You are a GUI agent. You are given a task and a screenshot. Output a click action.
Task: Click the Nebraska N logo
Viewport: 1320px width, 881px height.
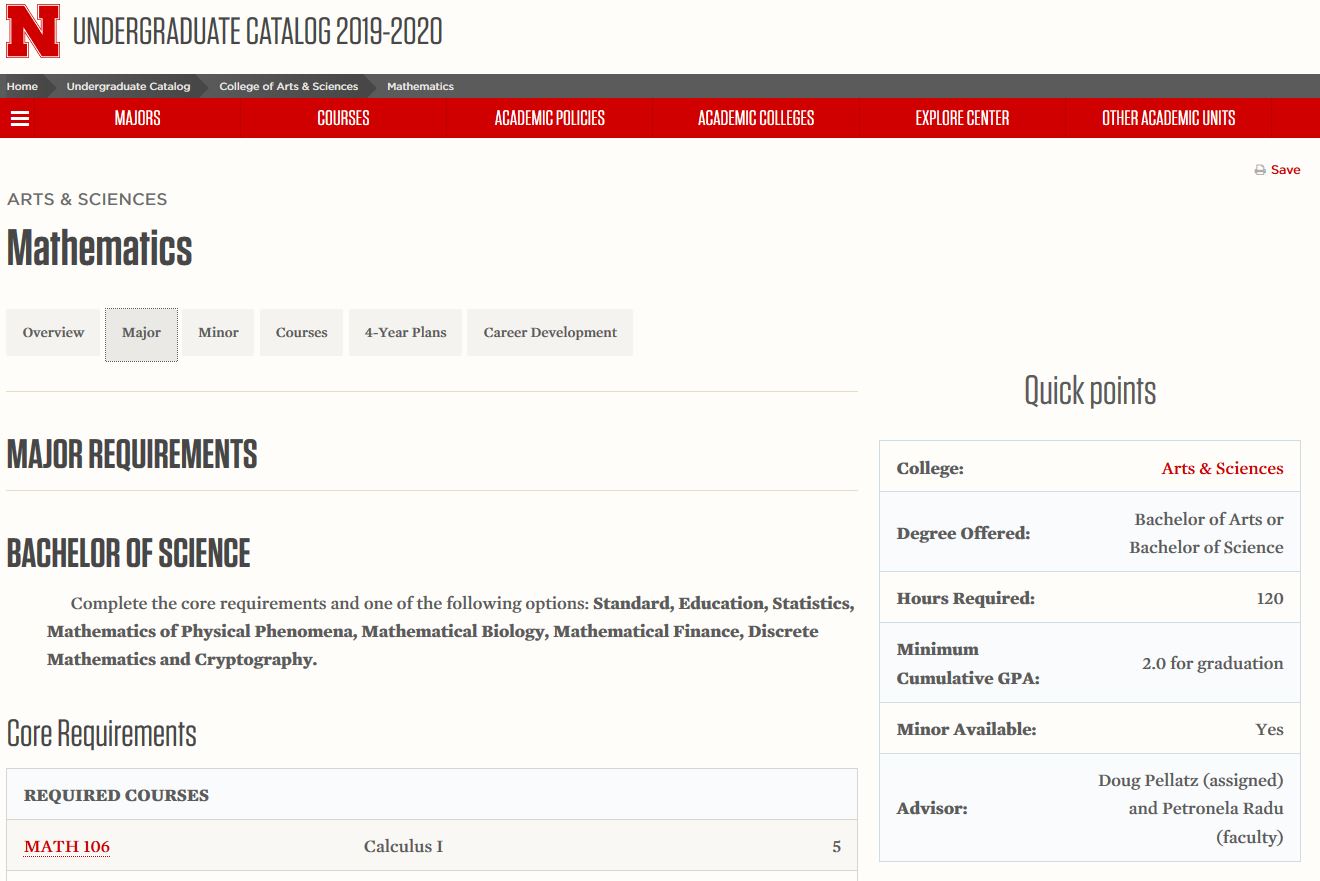click(x=33, y=32)
